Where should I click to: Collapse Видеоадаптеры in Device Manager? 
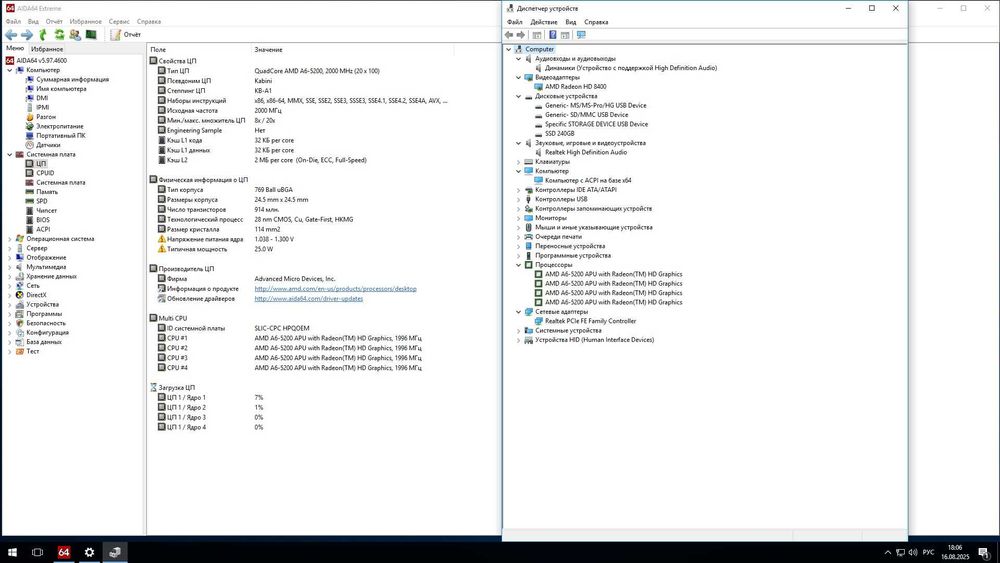tap(518, 77)
